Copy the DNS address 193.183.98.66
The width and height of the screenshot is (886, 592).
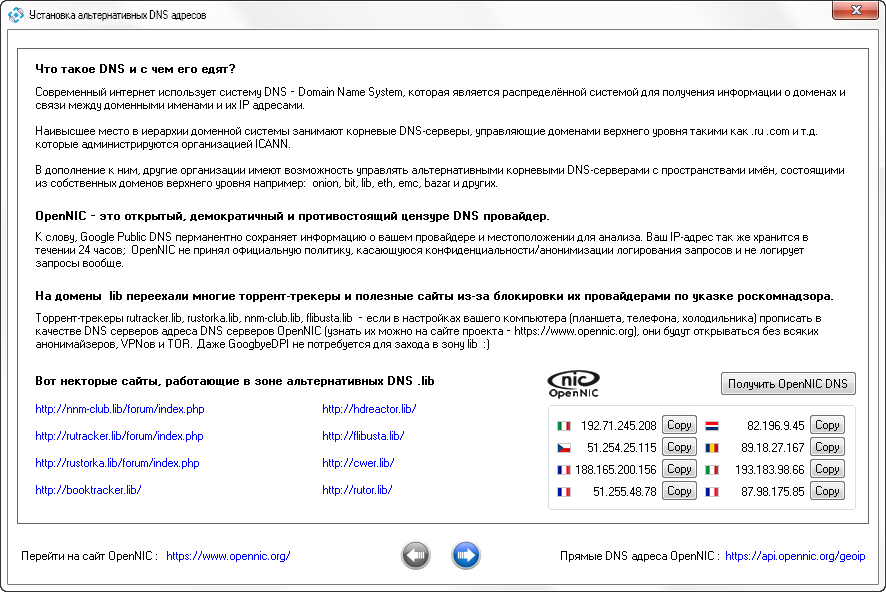click(x=827, y=469)
